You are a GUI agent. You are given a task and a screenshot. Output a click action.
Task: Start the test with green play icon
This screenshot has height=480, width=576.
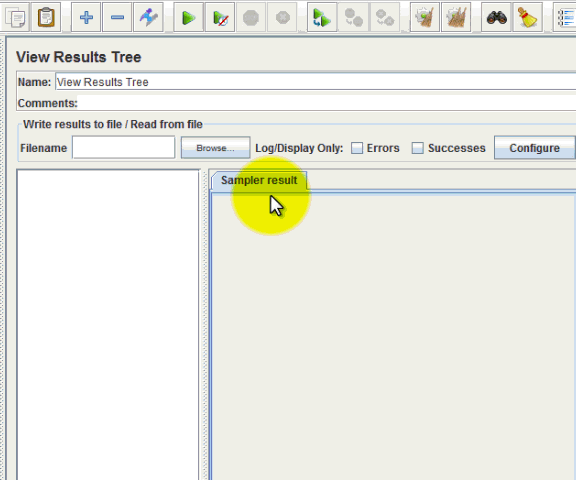click(x=188, y=17)
